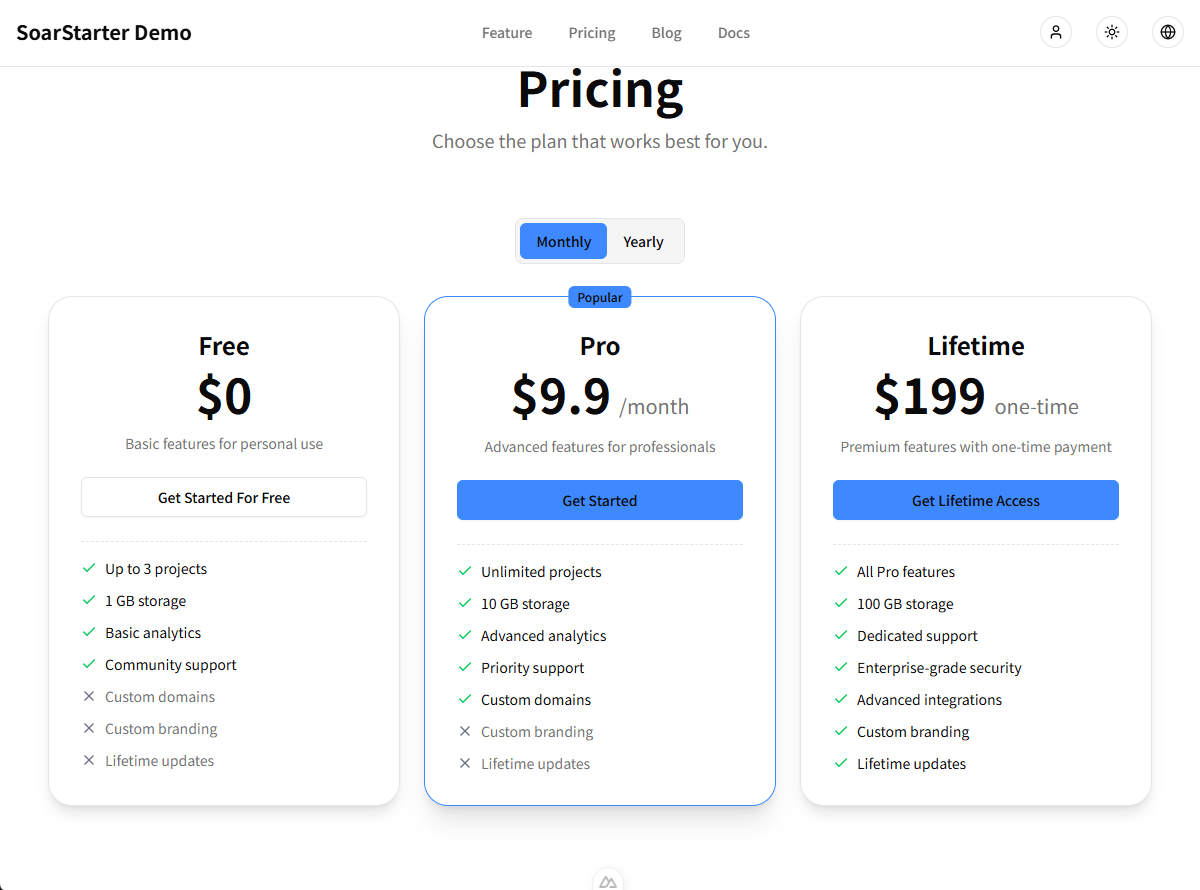Click the "SoarStarter Demo" logo text
Screen dimensions: 1200x890
[104, 32]
